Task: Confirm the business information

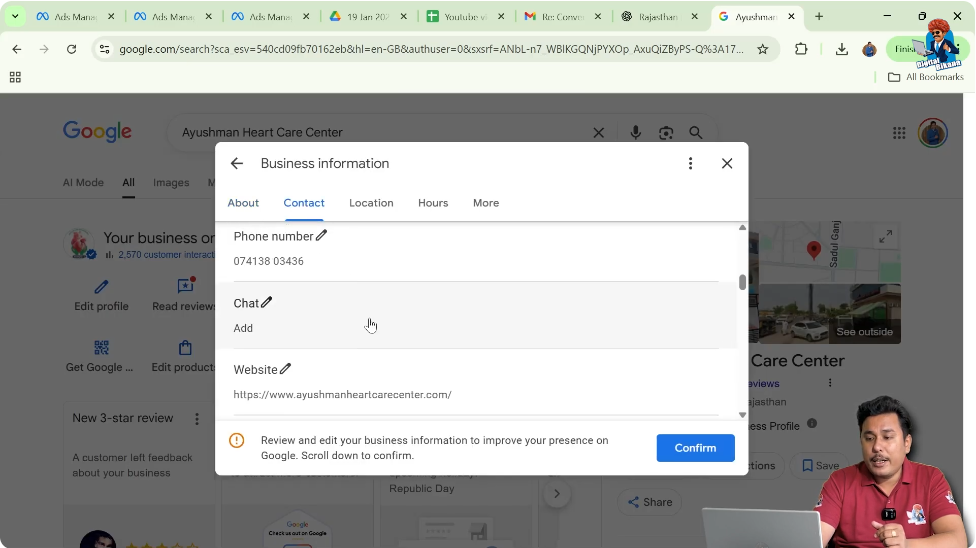Action: tap(695, 448)
